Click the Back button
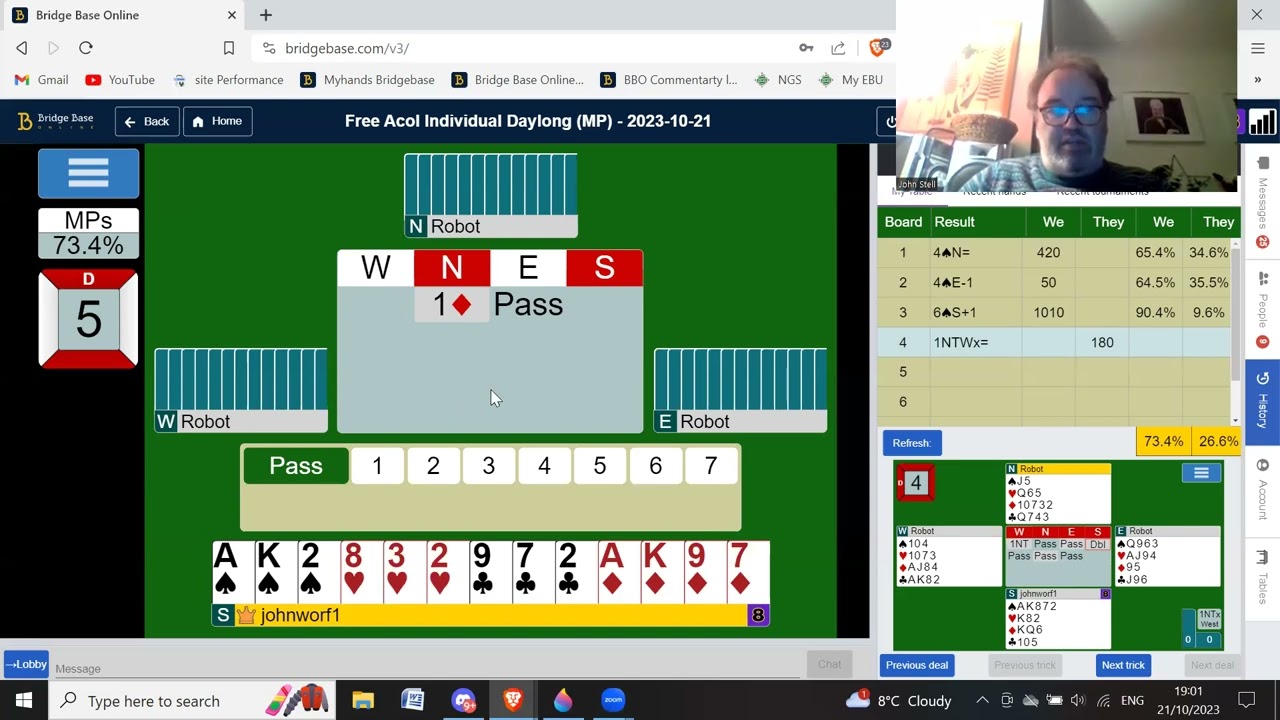The image size is (1280, 720). 146,121
